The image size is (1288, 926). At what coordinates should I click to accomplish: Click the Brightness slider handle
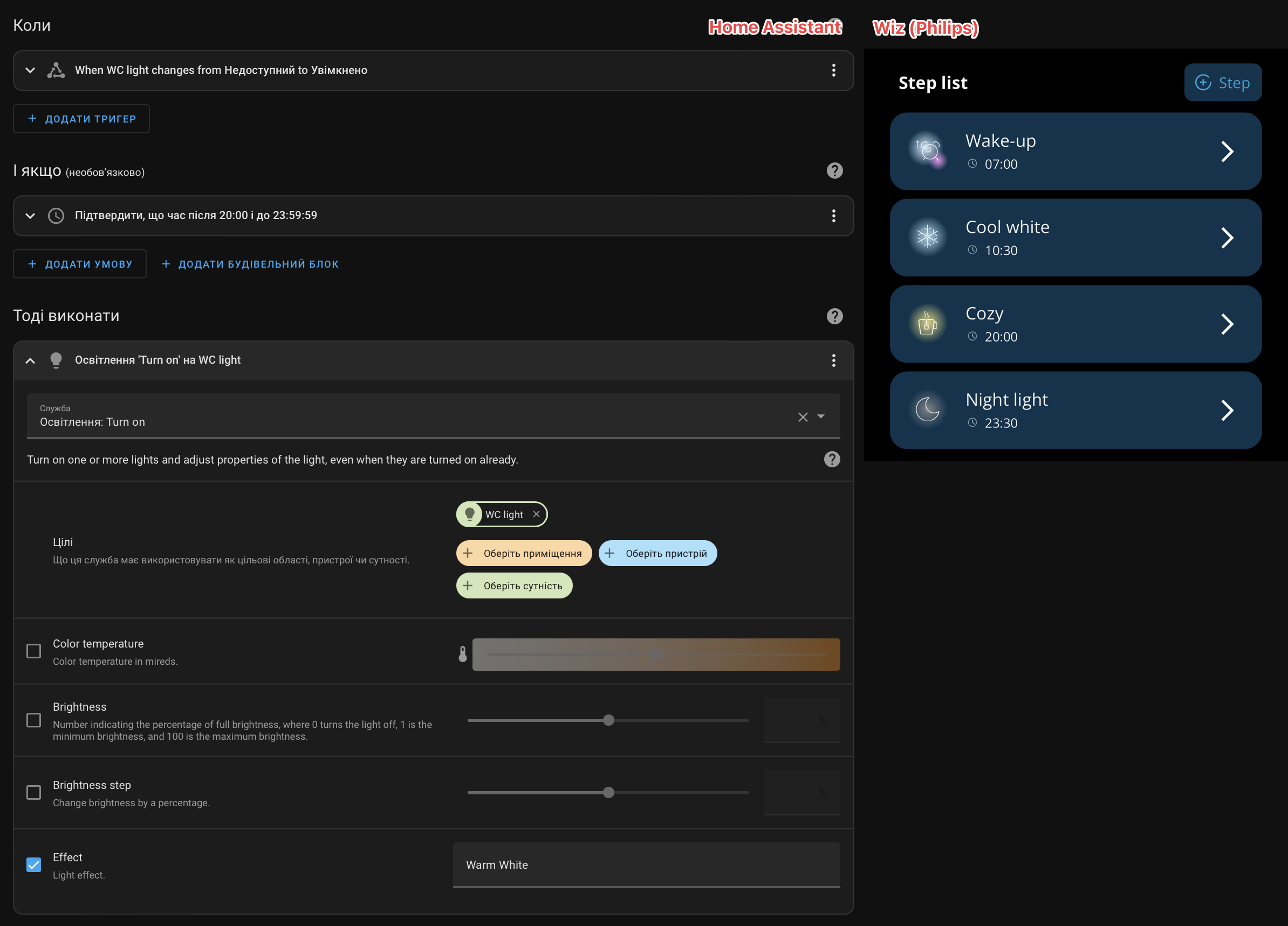[x=608, y=720]
